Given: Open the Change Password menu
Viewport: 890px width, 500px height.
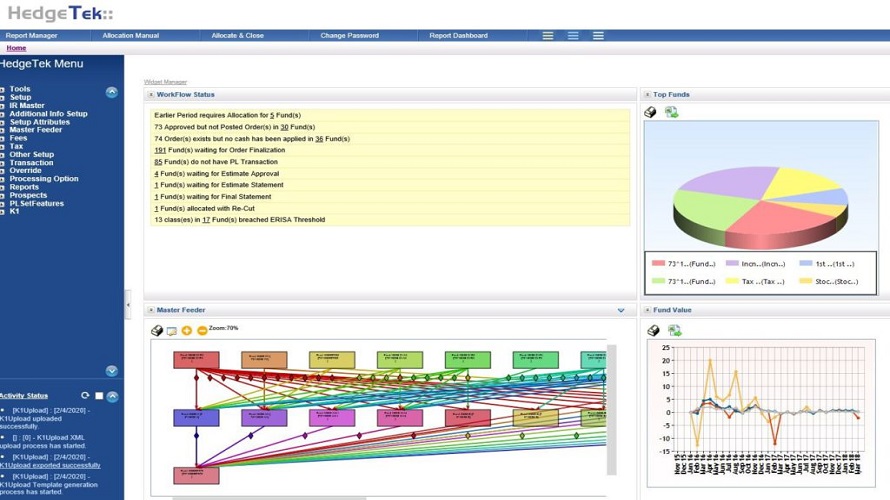Looking at the screenshot, I should 350,35.
